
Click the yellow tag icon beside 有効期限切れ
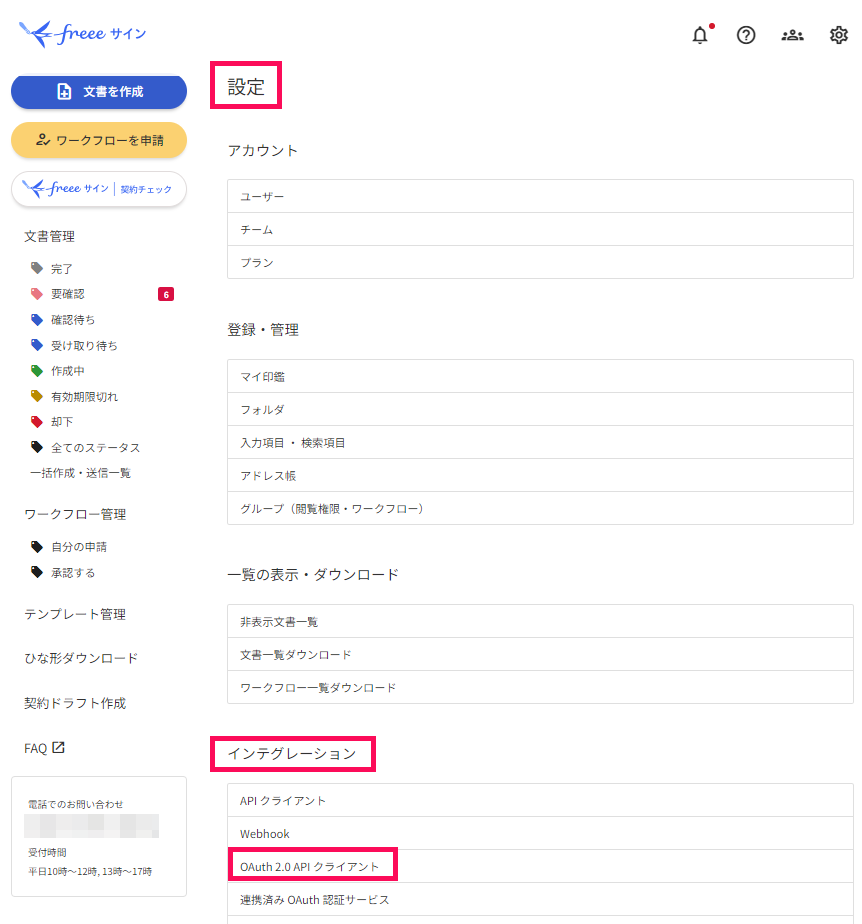click(x=37, y=396)
